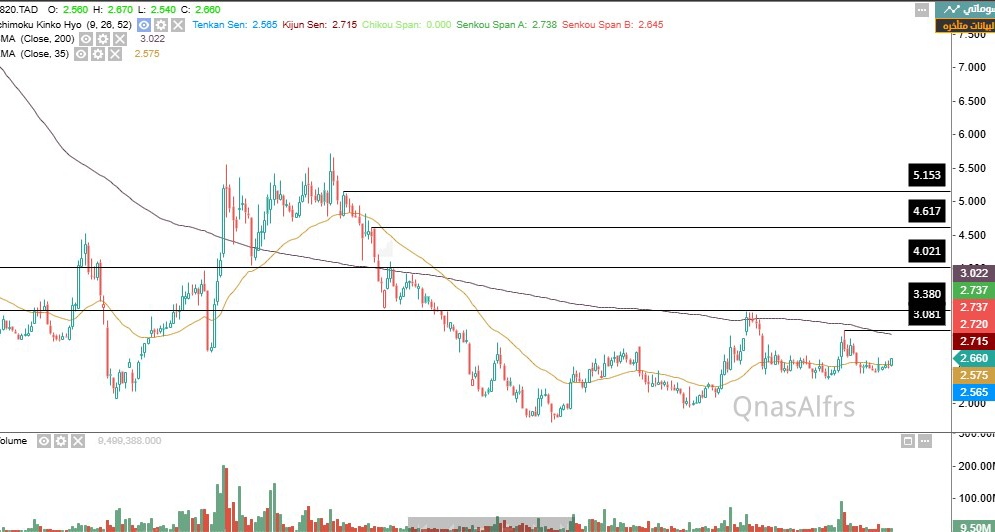
Task: Click the teal 2.660 current price tag
Action: (x=974, y=359)
